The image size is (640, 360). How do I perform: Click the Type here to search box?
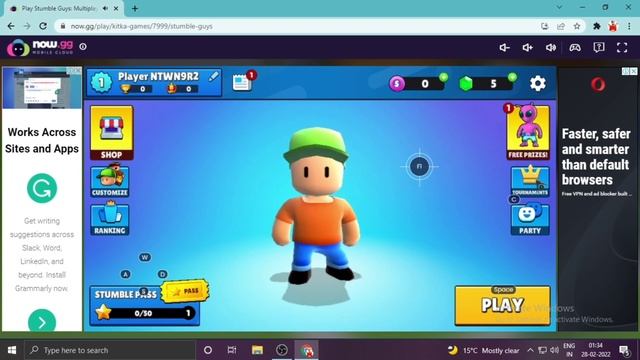coord(109,350)
